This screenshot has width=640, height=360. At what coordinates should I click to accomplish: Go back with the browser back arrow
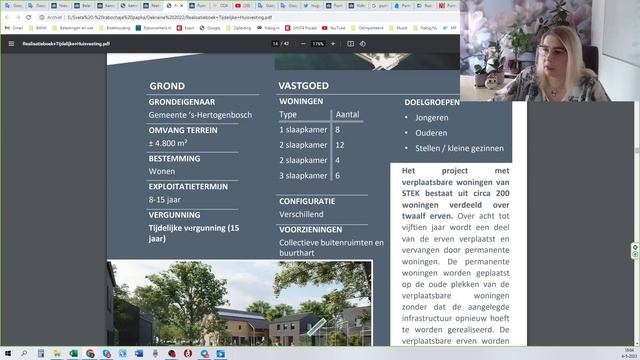pos(7,17)
